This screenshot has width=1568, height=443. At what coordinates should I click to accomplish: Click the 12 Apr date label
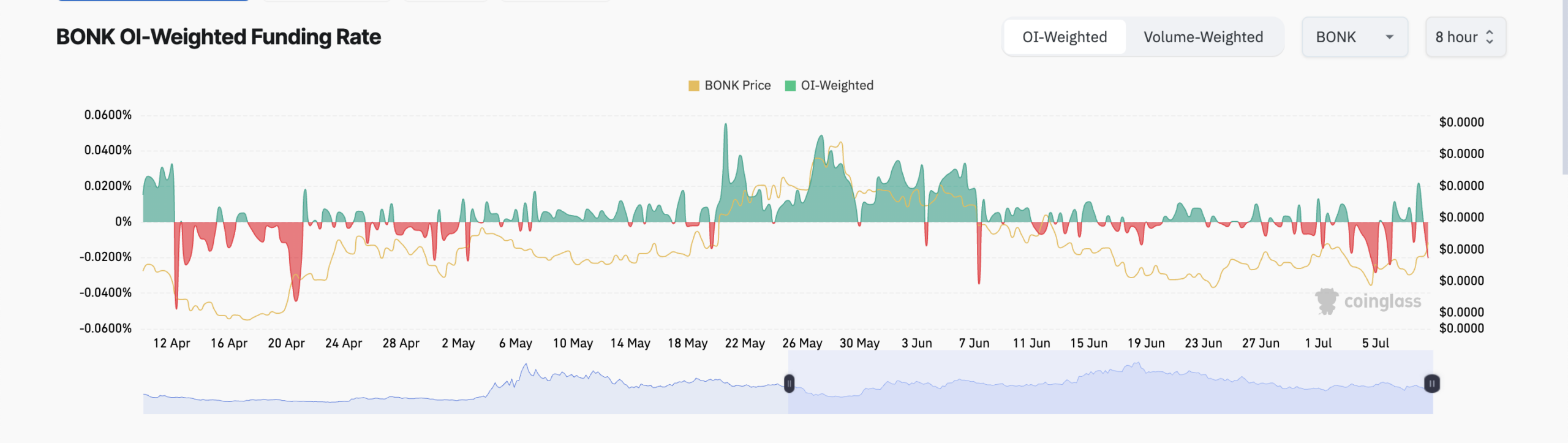pos(171,343)
